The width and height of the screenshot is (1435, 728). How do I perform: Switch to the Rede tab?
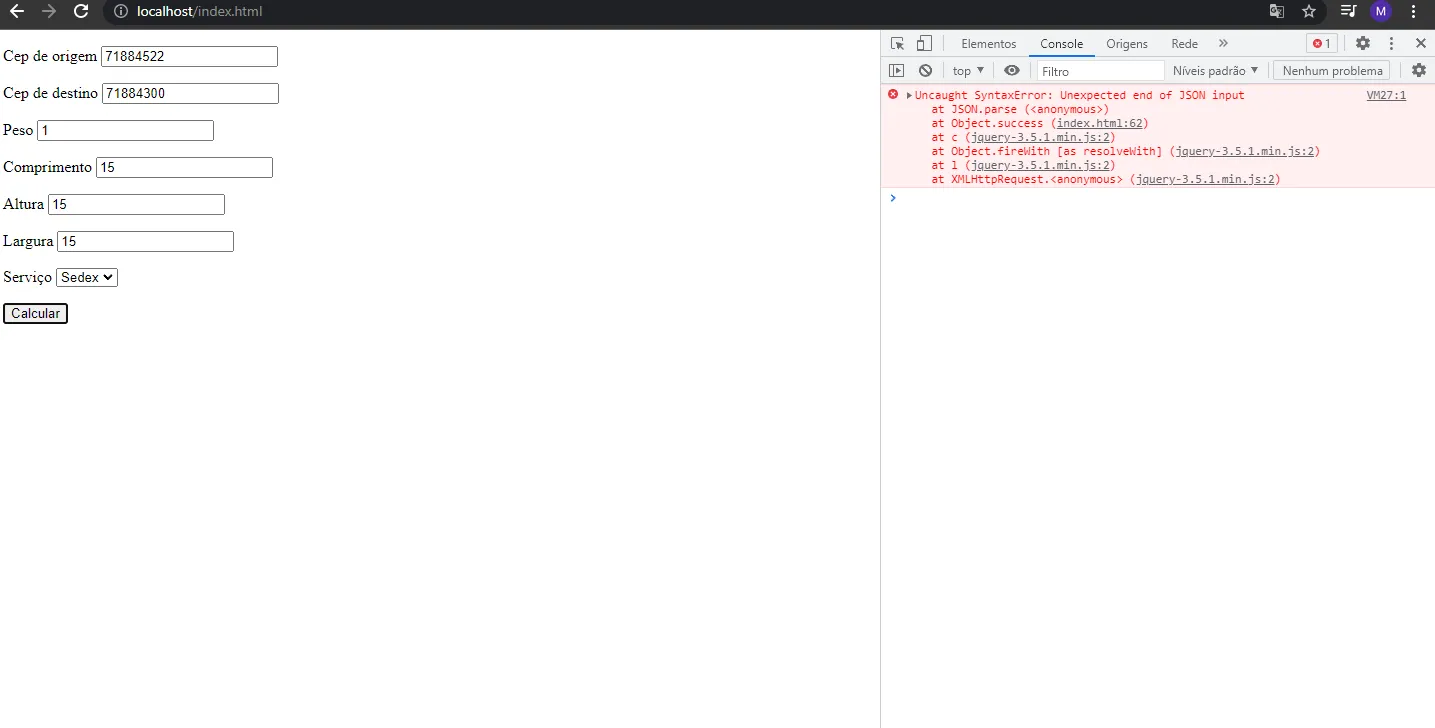coord(1184,44)
